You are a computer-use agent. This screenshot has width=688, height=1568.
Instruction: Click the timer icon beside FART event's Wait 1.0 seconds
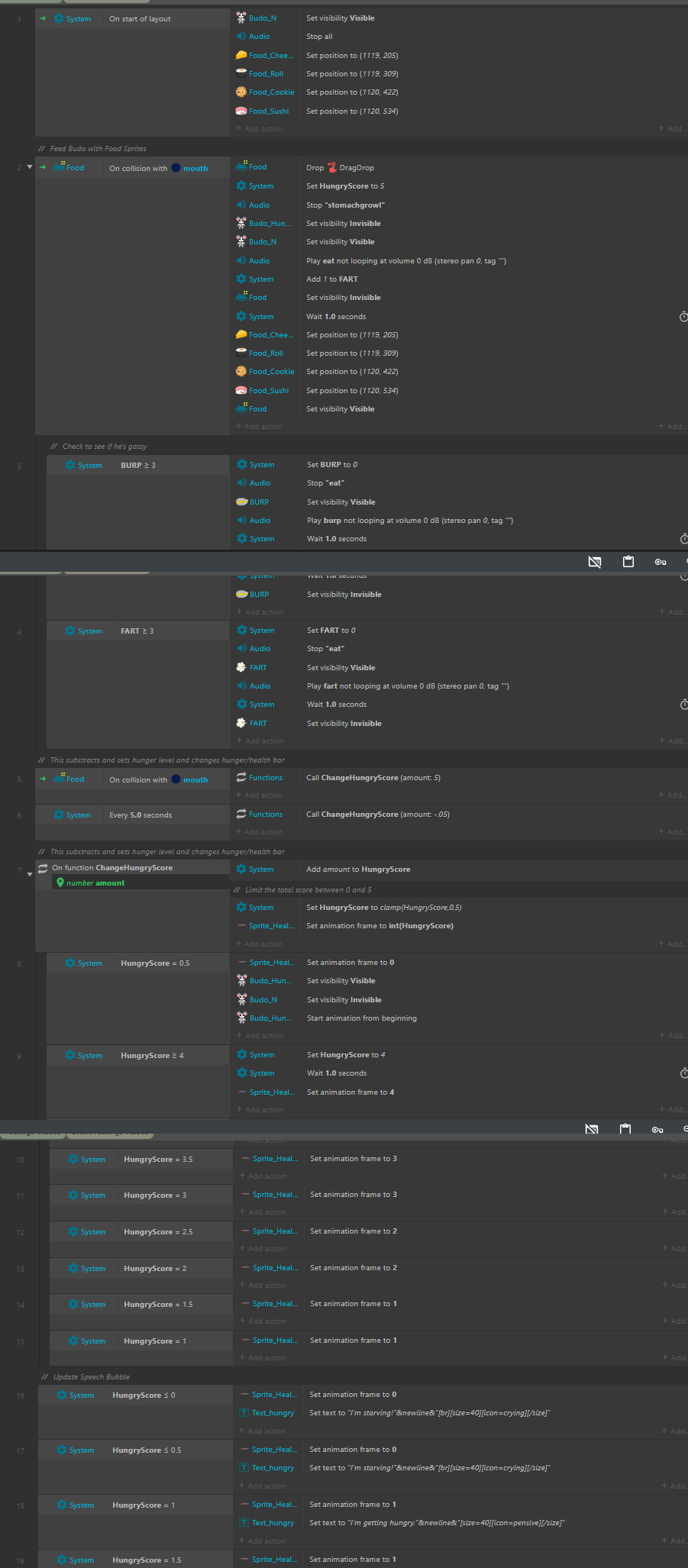coord(684,705)
